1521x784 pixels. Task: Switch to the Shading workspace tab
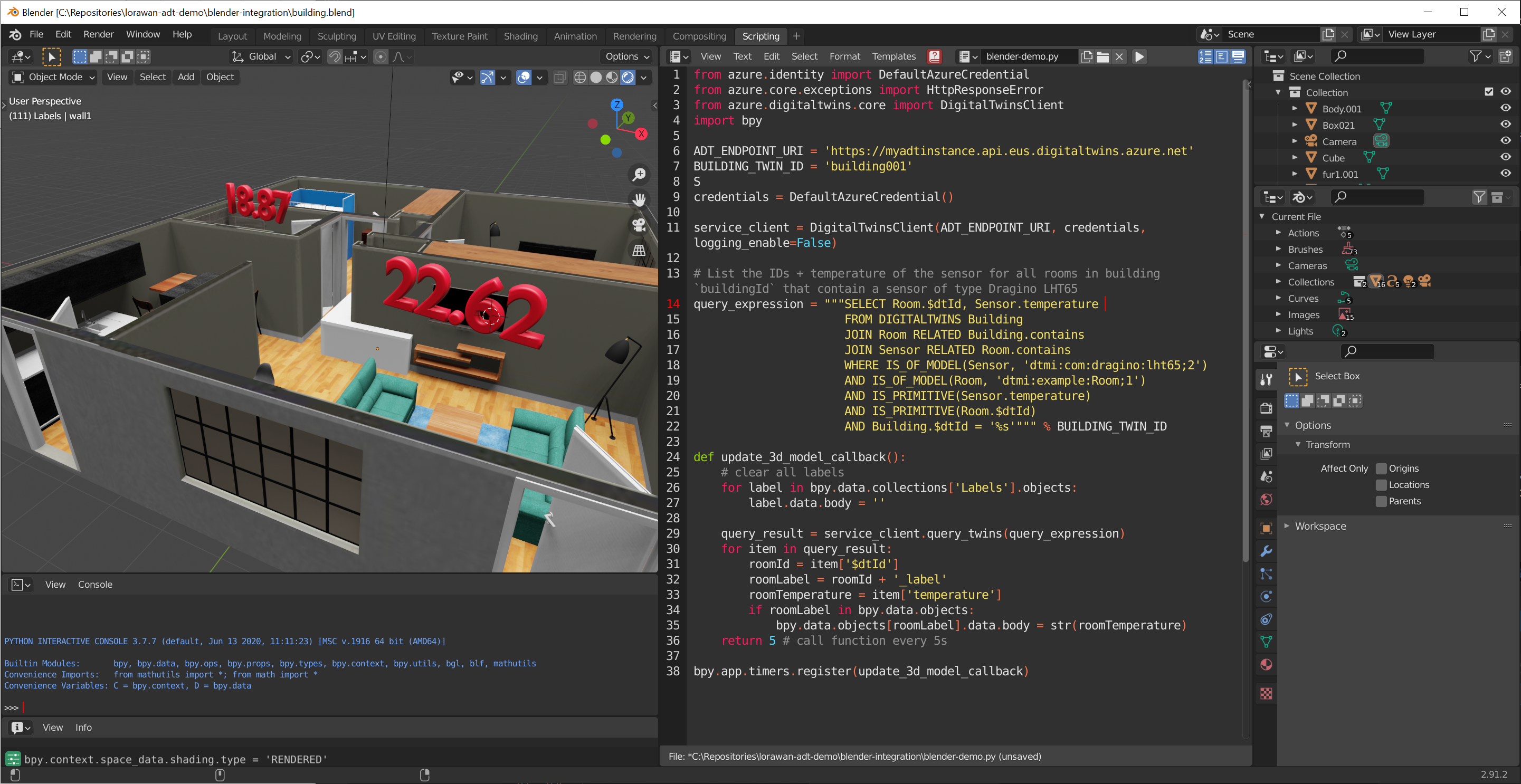(520, 36)
